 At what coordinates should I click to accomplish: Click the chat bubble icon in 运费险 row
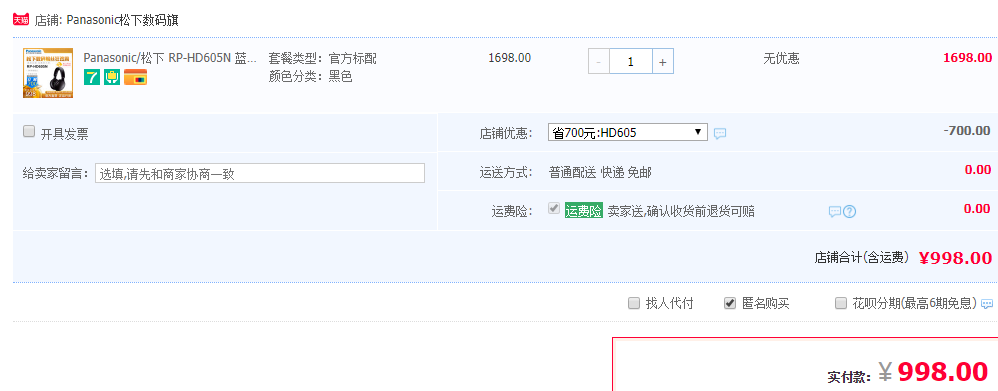pos(834,211)
